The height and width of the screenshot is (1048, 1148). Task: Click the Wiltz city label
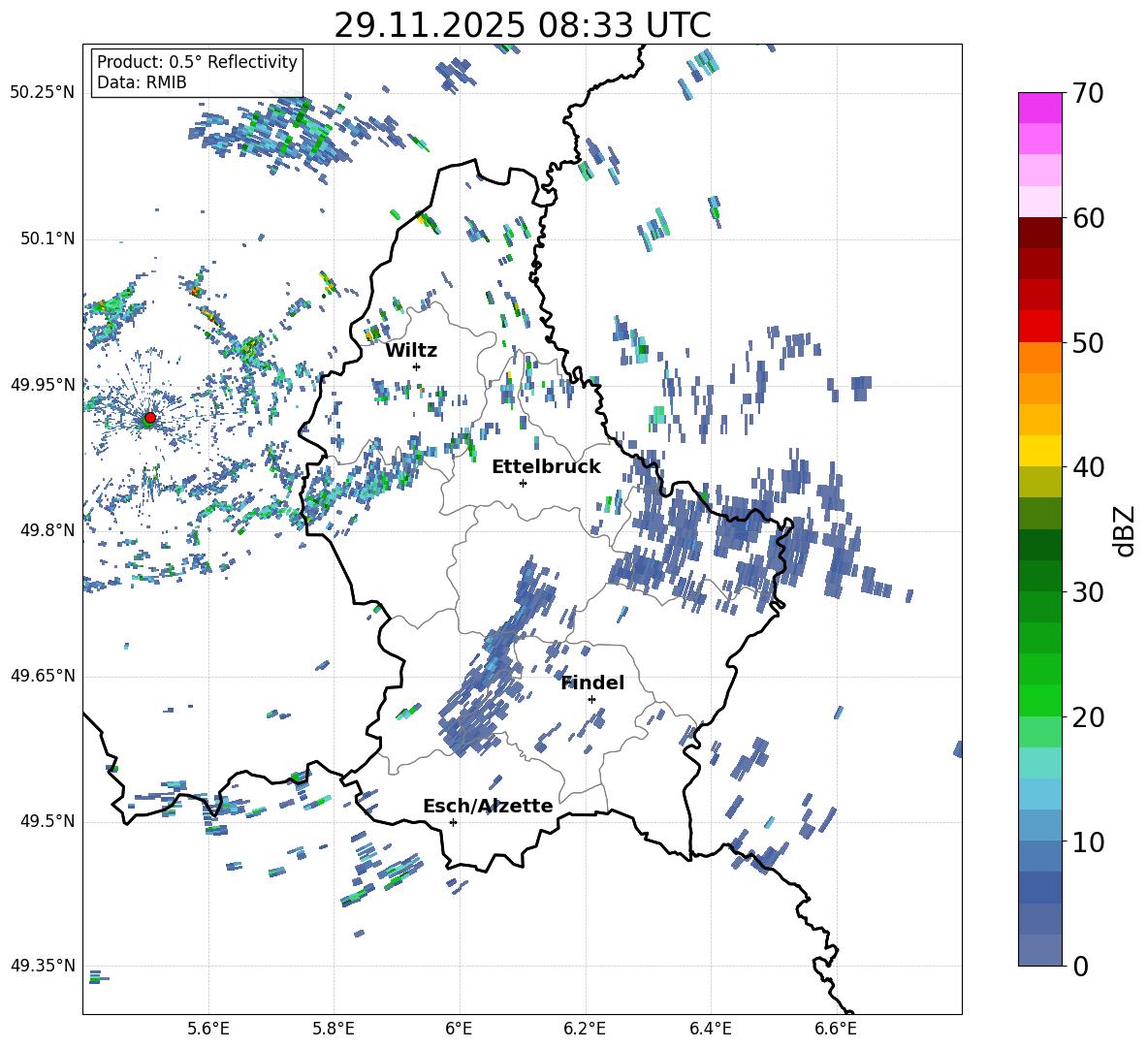[411, 350]
